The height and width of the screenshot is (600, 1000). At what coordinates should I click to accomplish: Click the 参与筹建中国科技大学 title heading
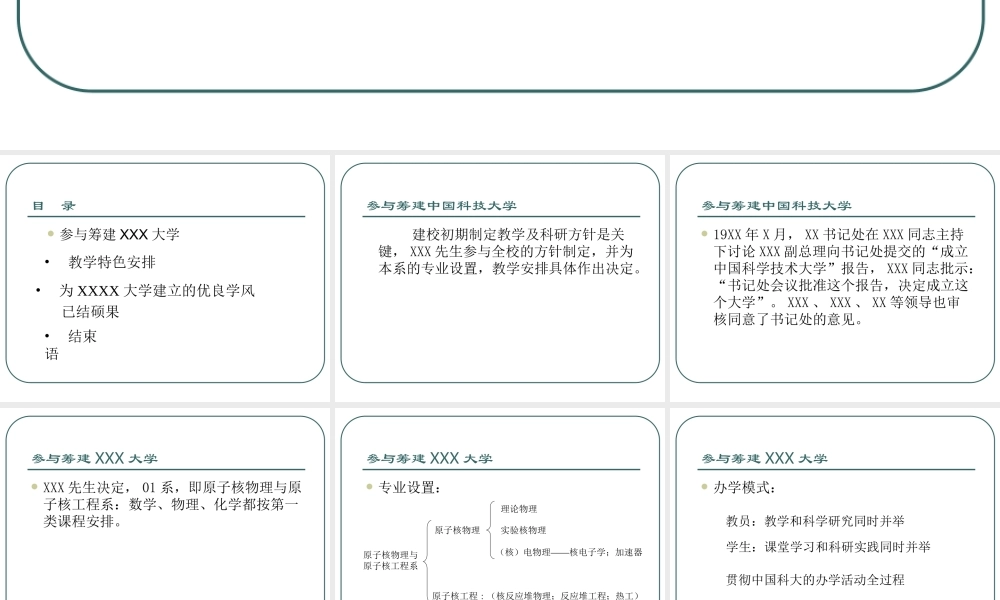(443, 205)
